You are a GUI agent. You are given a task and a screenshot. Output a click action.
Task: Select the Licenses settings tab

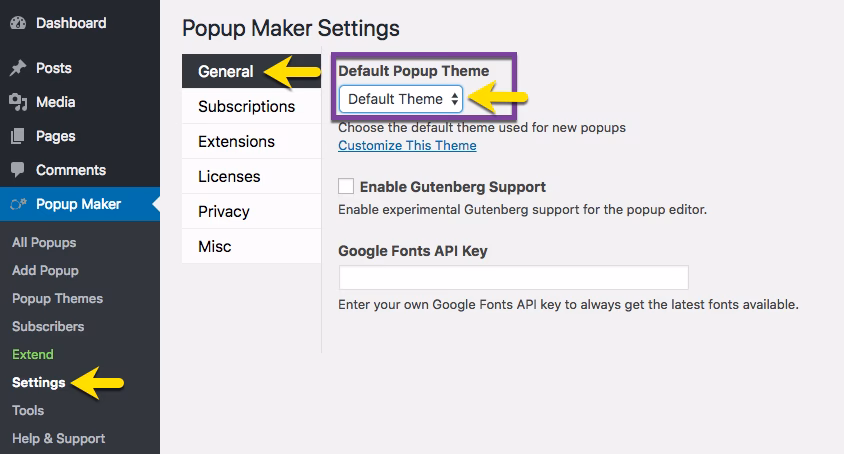(229, 176)
